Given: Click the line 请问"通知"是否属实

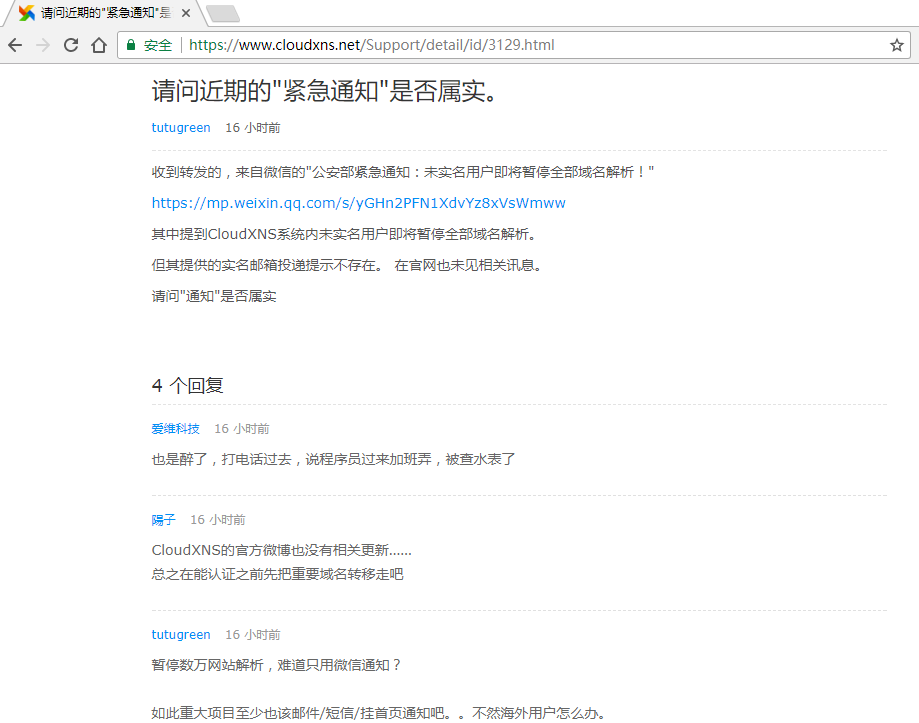Looking at the screenshot, I should point(214,296).
